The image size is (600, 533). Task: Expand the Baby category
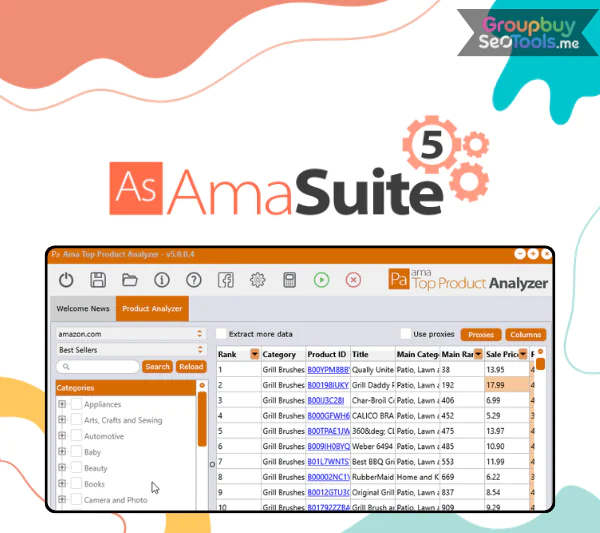62,452
